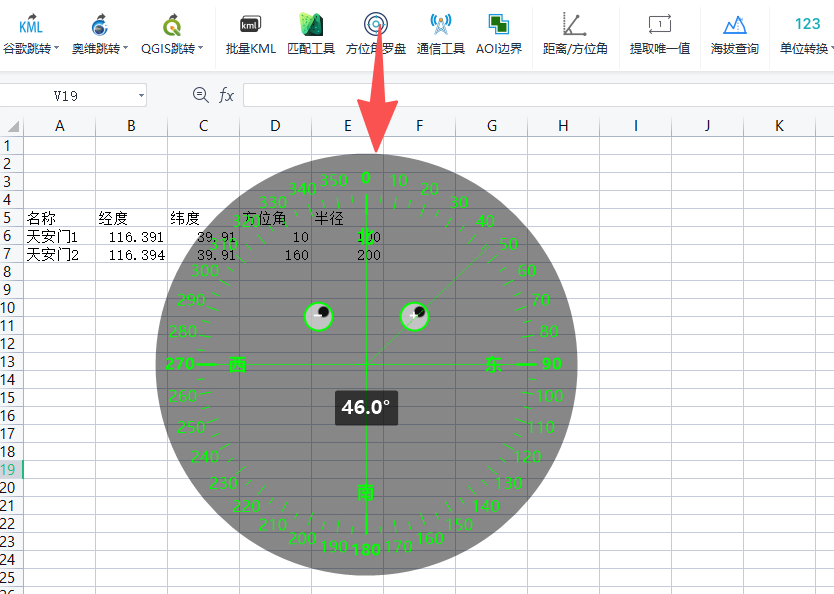Select the 方位角罗盘 compass tool
Screen dimensions: 834x594
click(376, 34)
